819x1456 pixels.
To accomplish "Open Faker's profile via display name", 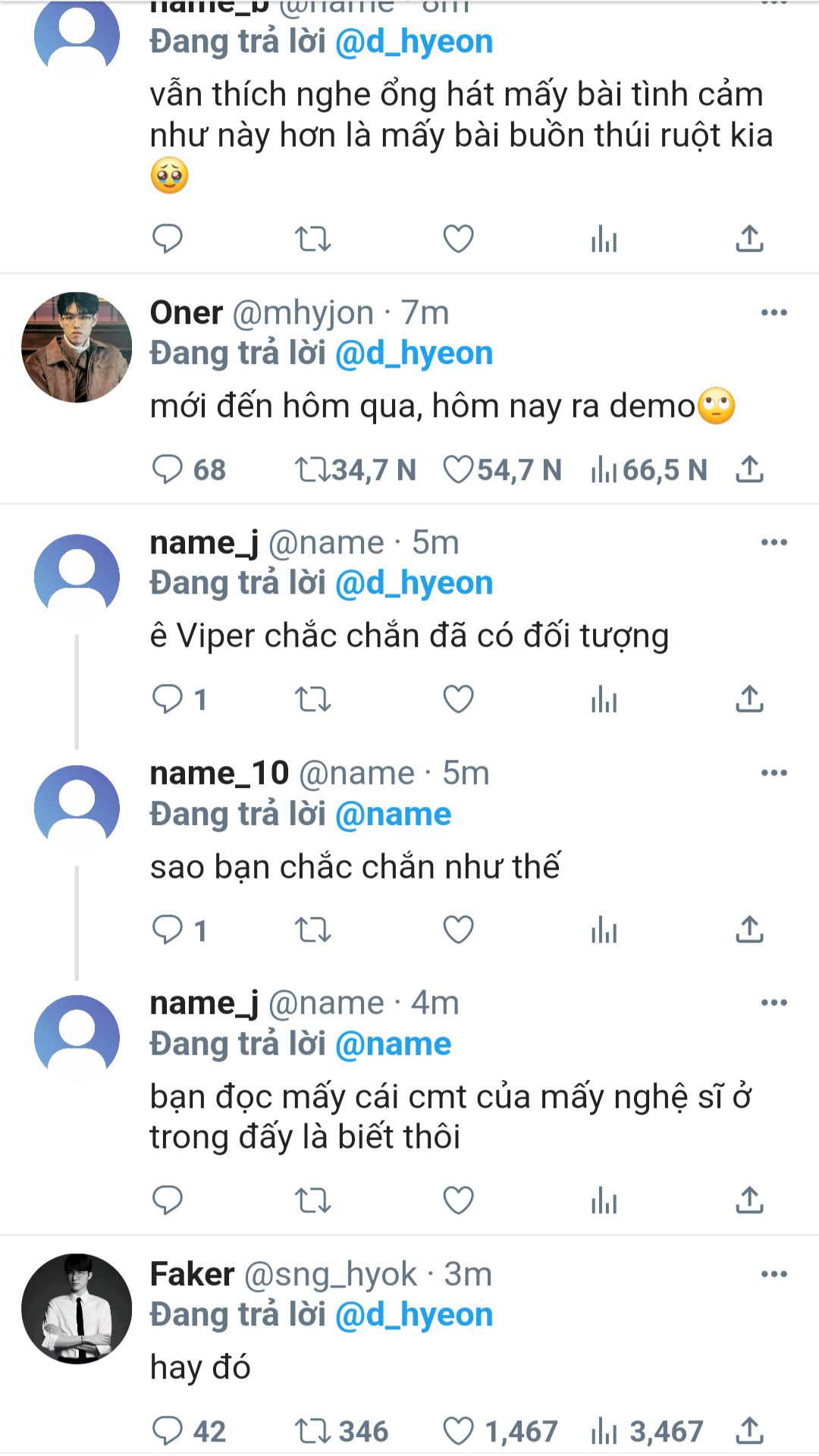I will click(192, 1274).
